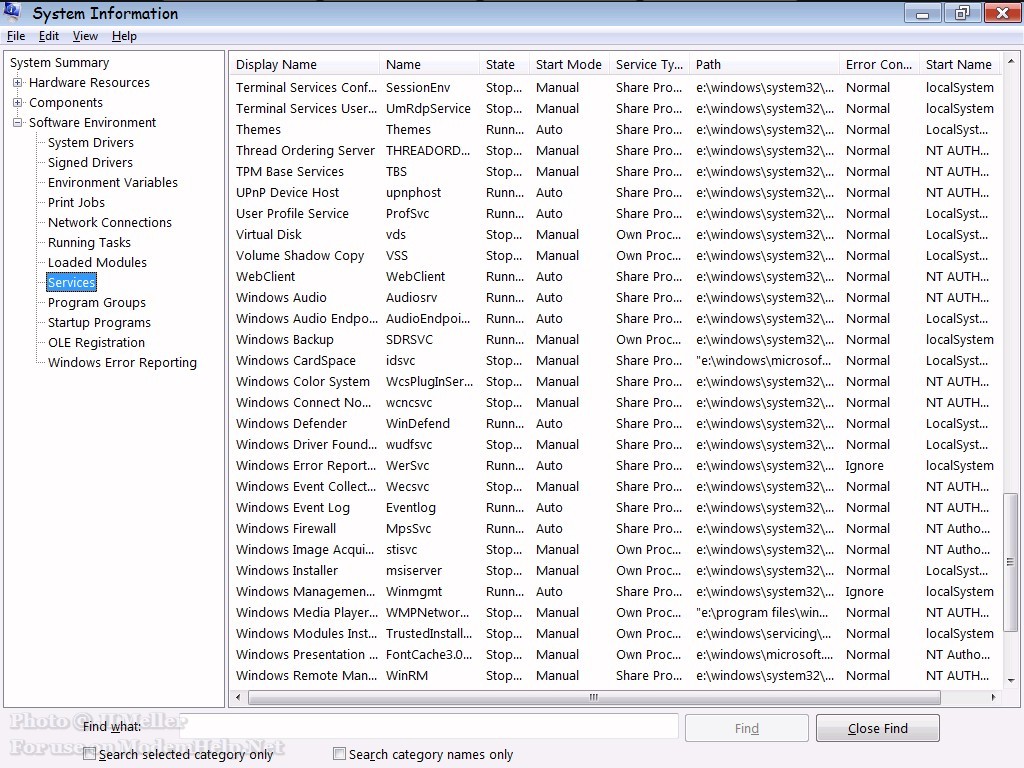Expand the Components tree node
1024x768 pixels.
[x=18, y=103]
